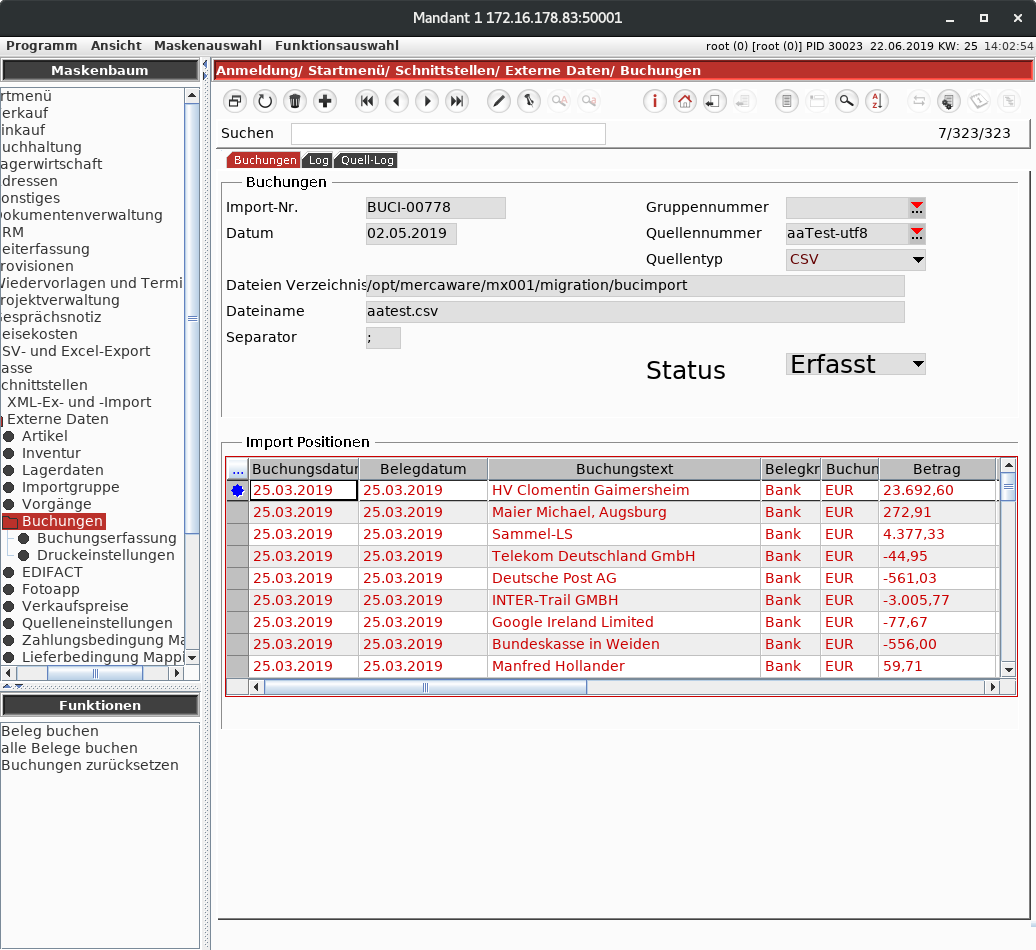
Task: Click the Buchungstext column header
Action: [x=624, y=469]
